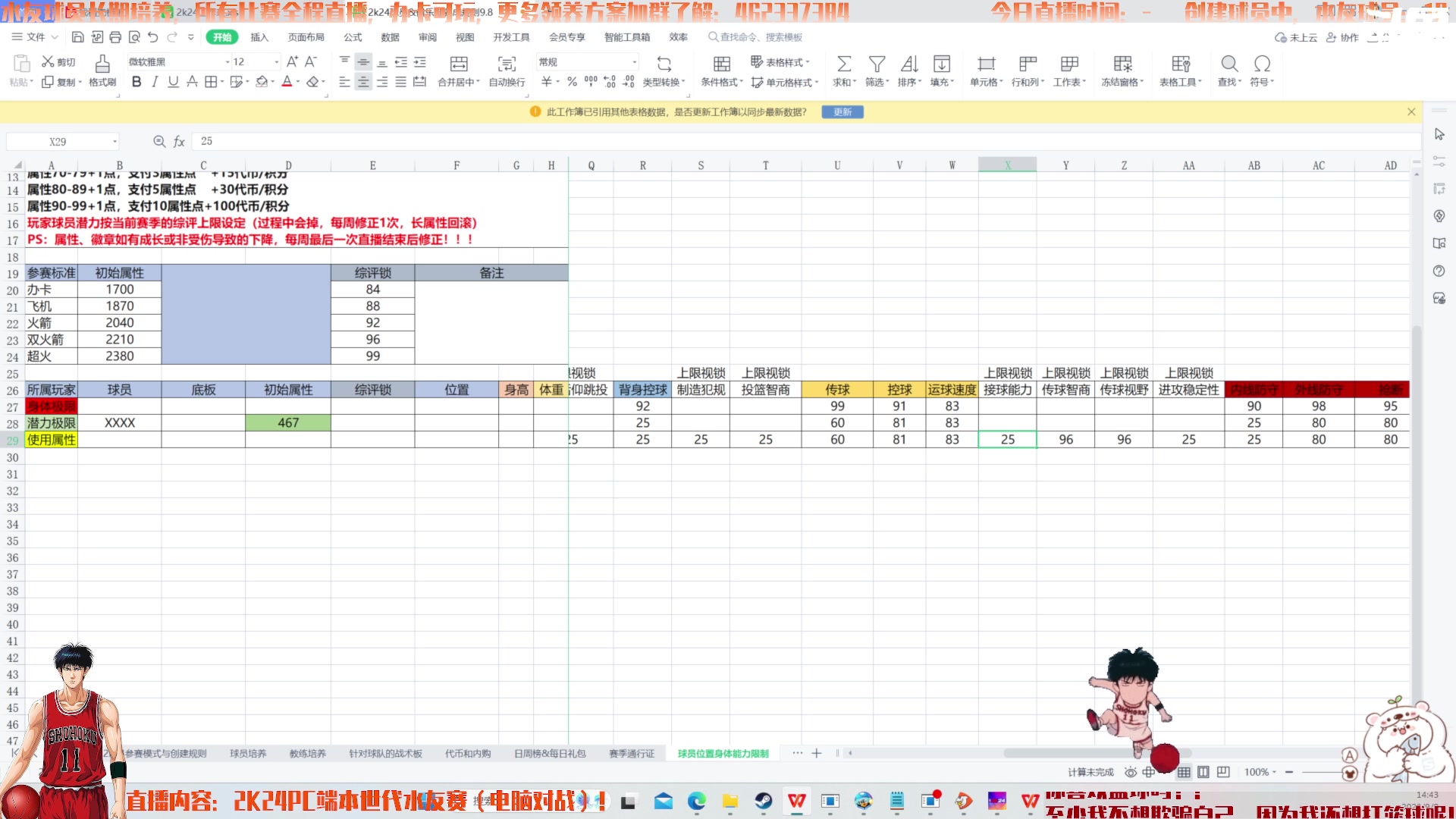Add a new sheet with the plus button
The width and height of the screenshot is (1456, 819).
[817, 754]
